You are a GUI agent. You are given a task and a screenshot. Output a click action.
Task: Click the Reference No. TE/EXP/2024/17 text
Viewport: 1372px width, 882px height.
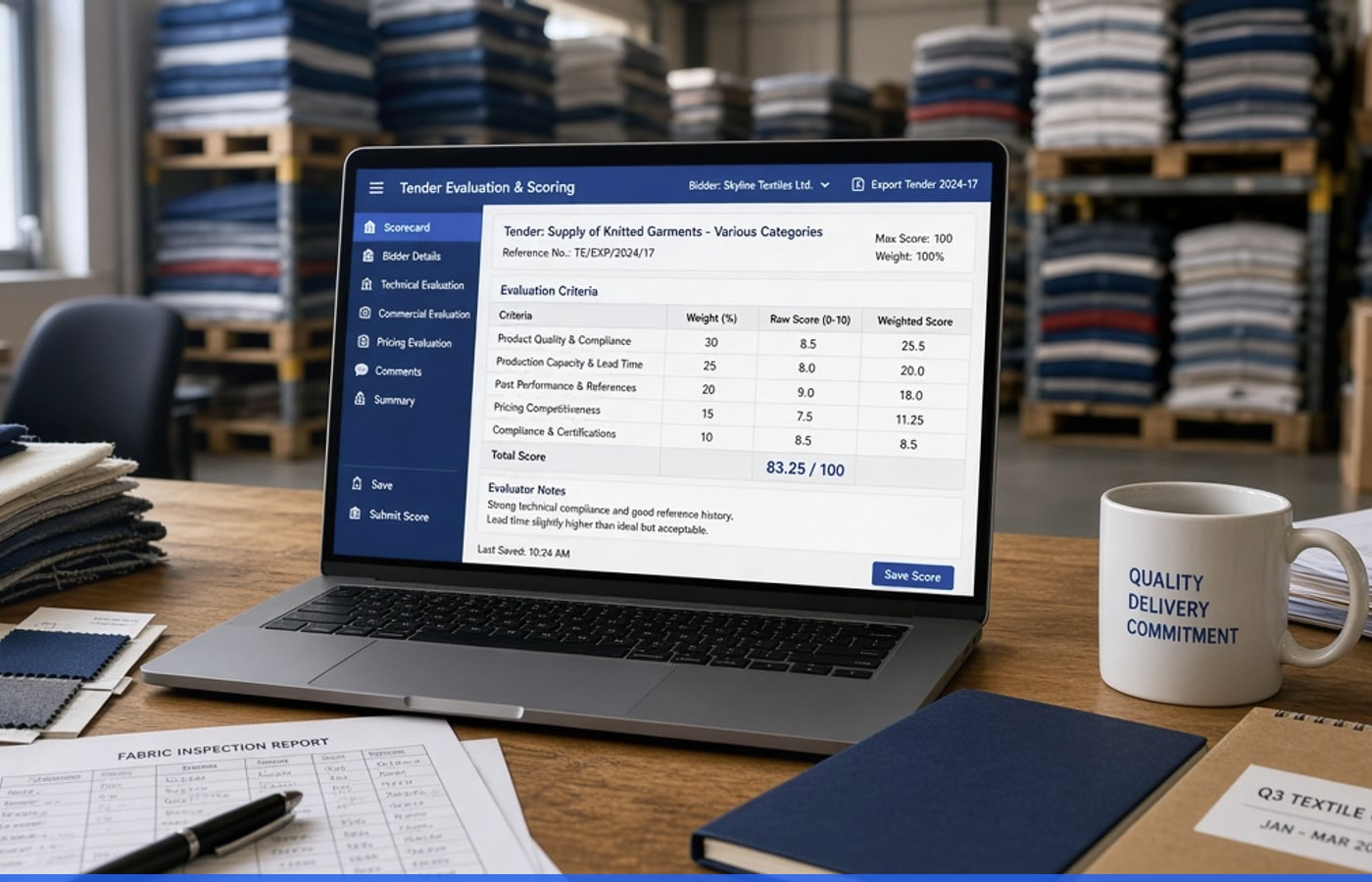[578, 253]
